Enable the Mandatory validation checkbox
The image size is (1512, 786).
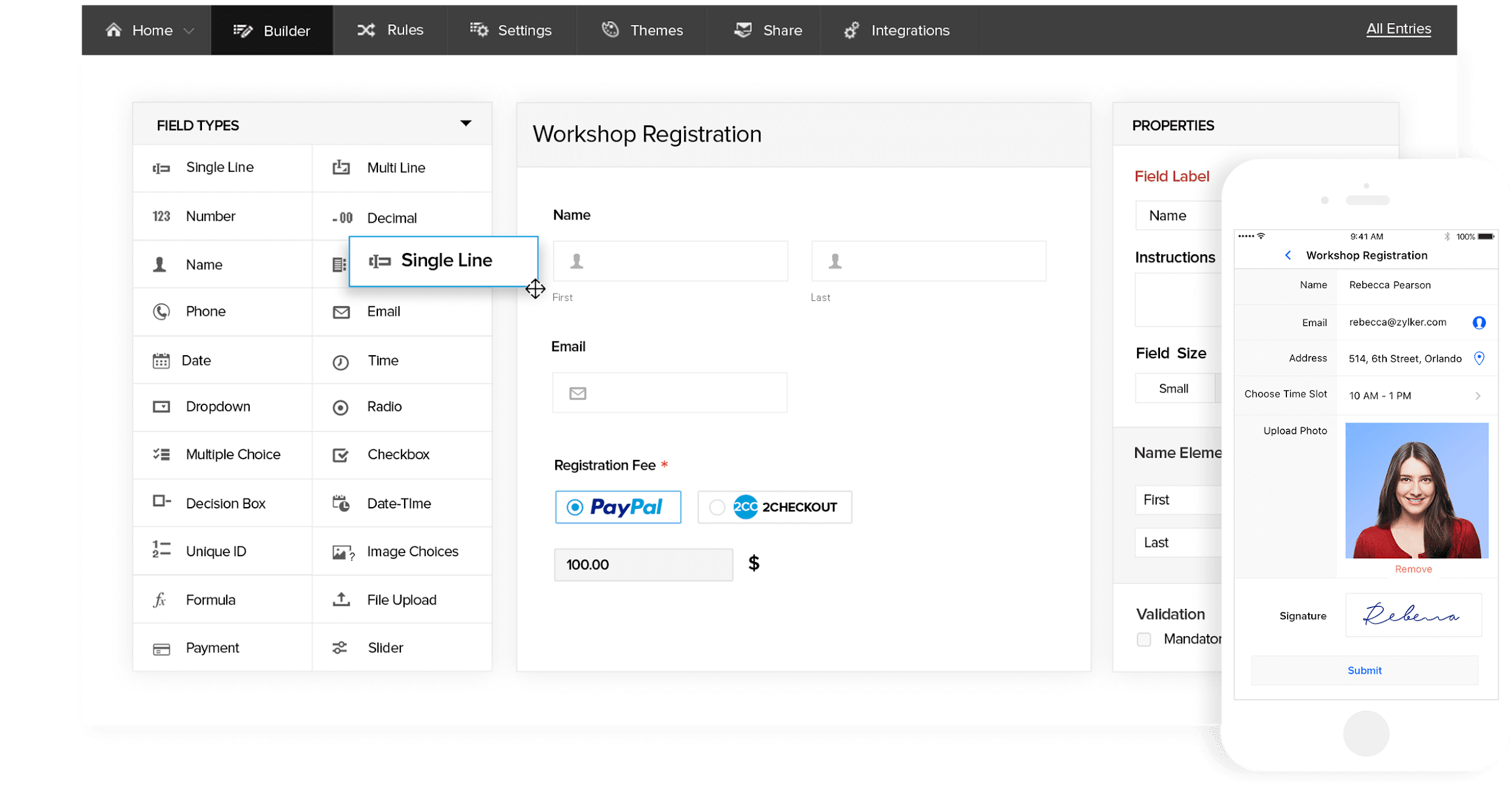[1144, 640]
